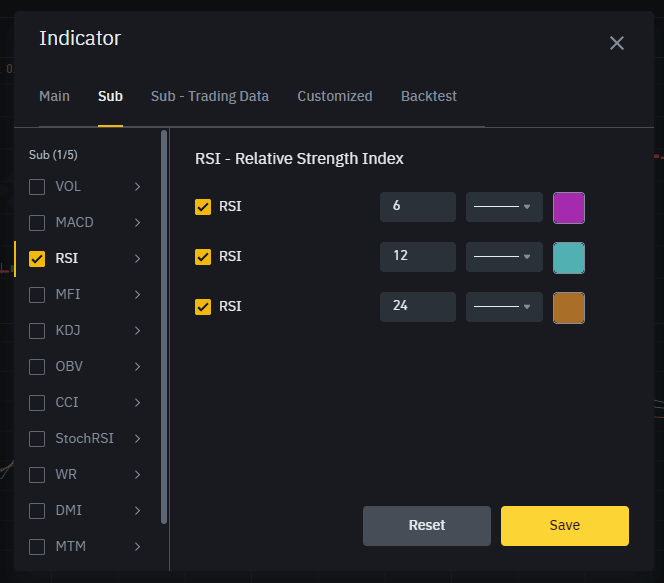Click the chevron arrow beside StochRSI

[137, 439]
